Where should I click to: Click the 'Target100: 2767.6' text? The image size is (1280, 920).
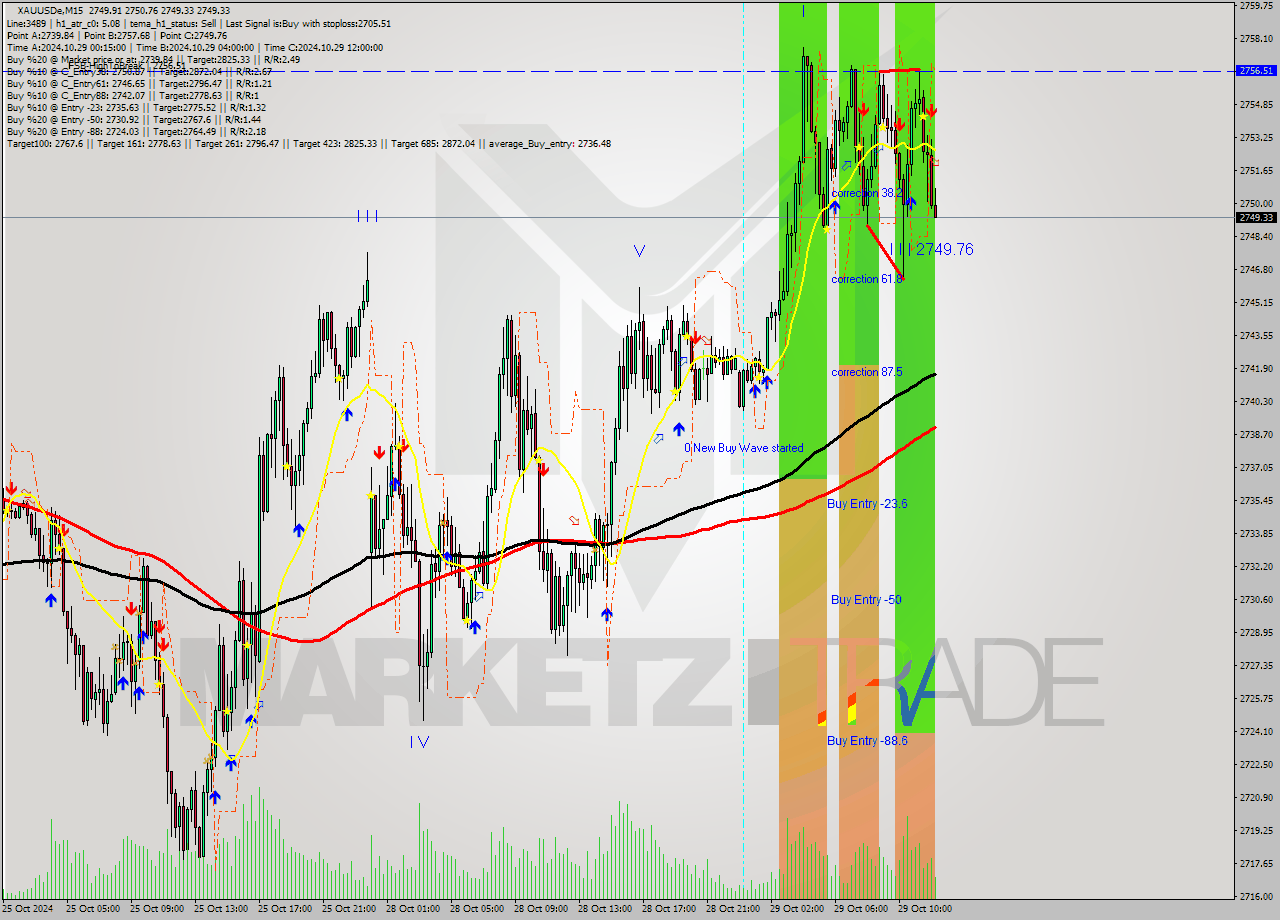coord(44,143)
